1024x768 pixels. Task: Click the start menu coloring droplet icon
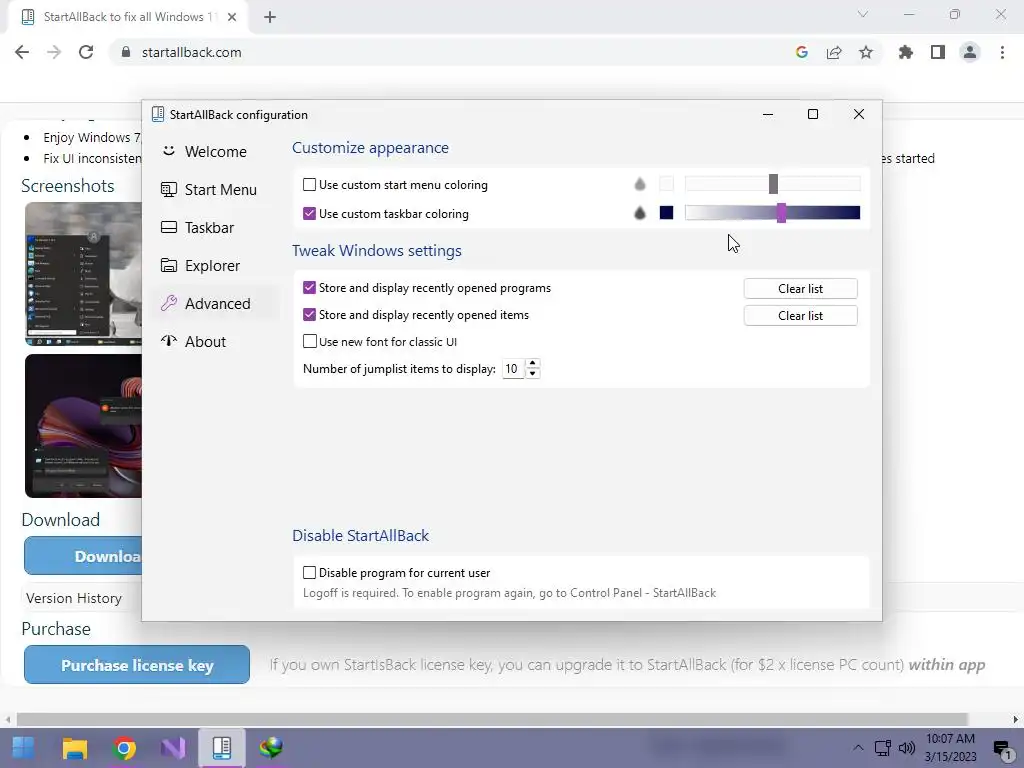pyautogui.click(x=640, y=185)
